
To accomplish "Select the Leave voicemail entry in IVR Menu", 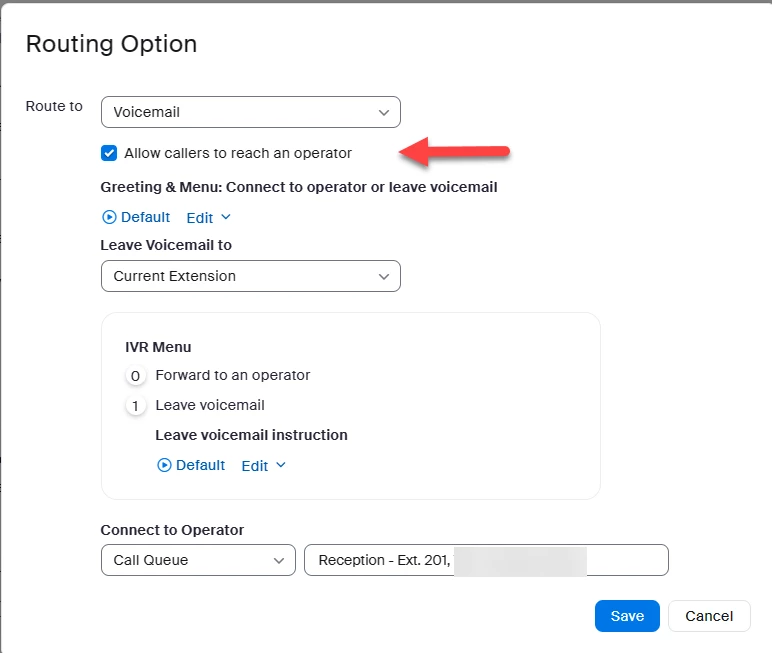I will (x=210, y=405).
